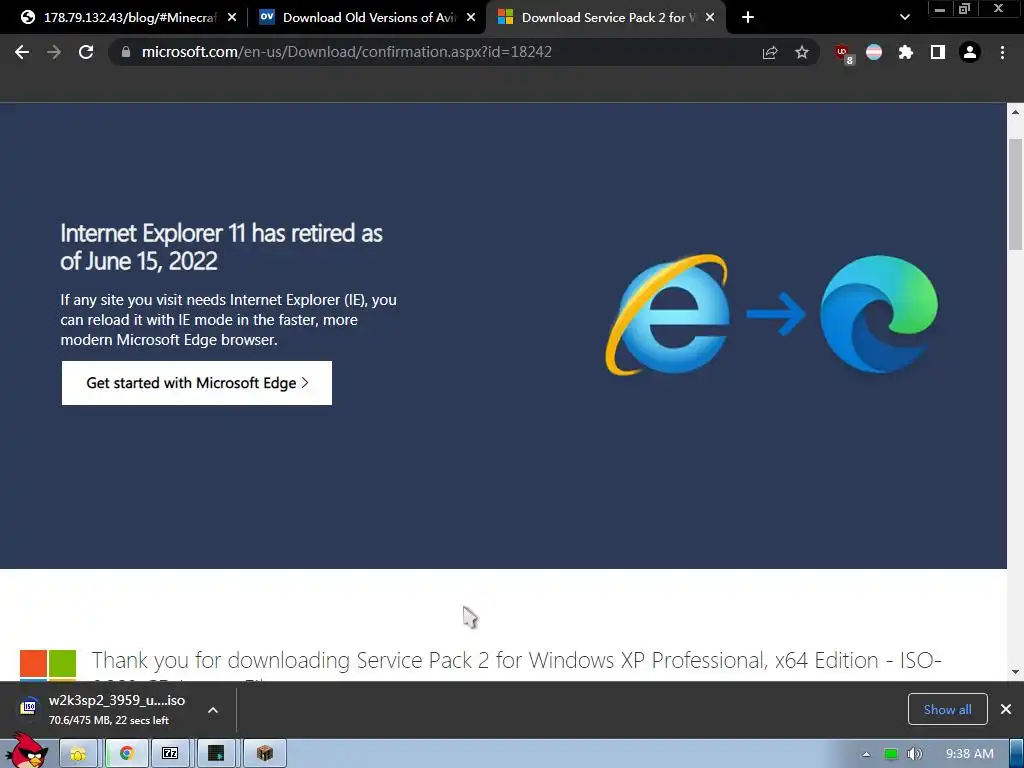Click the 9:38 AM clock
This screenshot has width=1024, height=768.
pos(969,754)
